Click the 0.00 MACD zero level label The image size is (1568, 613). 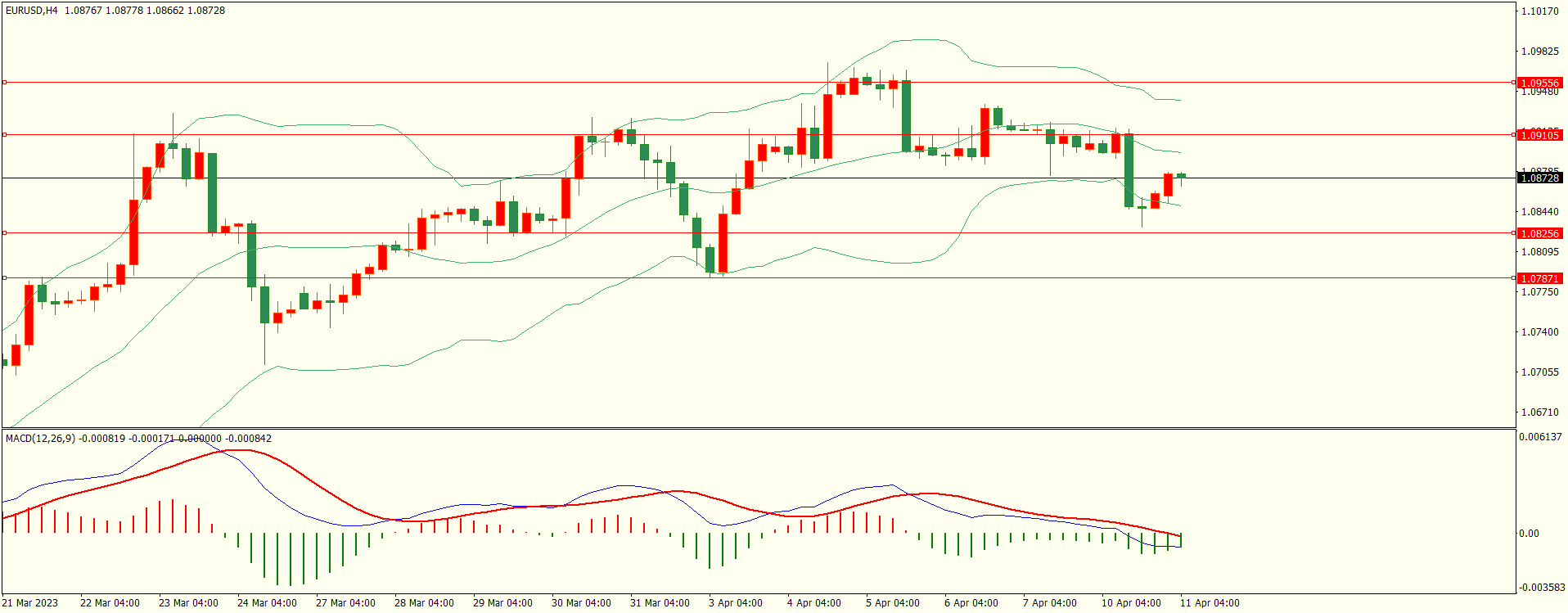(x=1529, y=534)
